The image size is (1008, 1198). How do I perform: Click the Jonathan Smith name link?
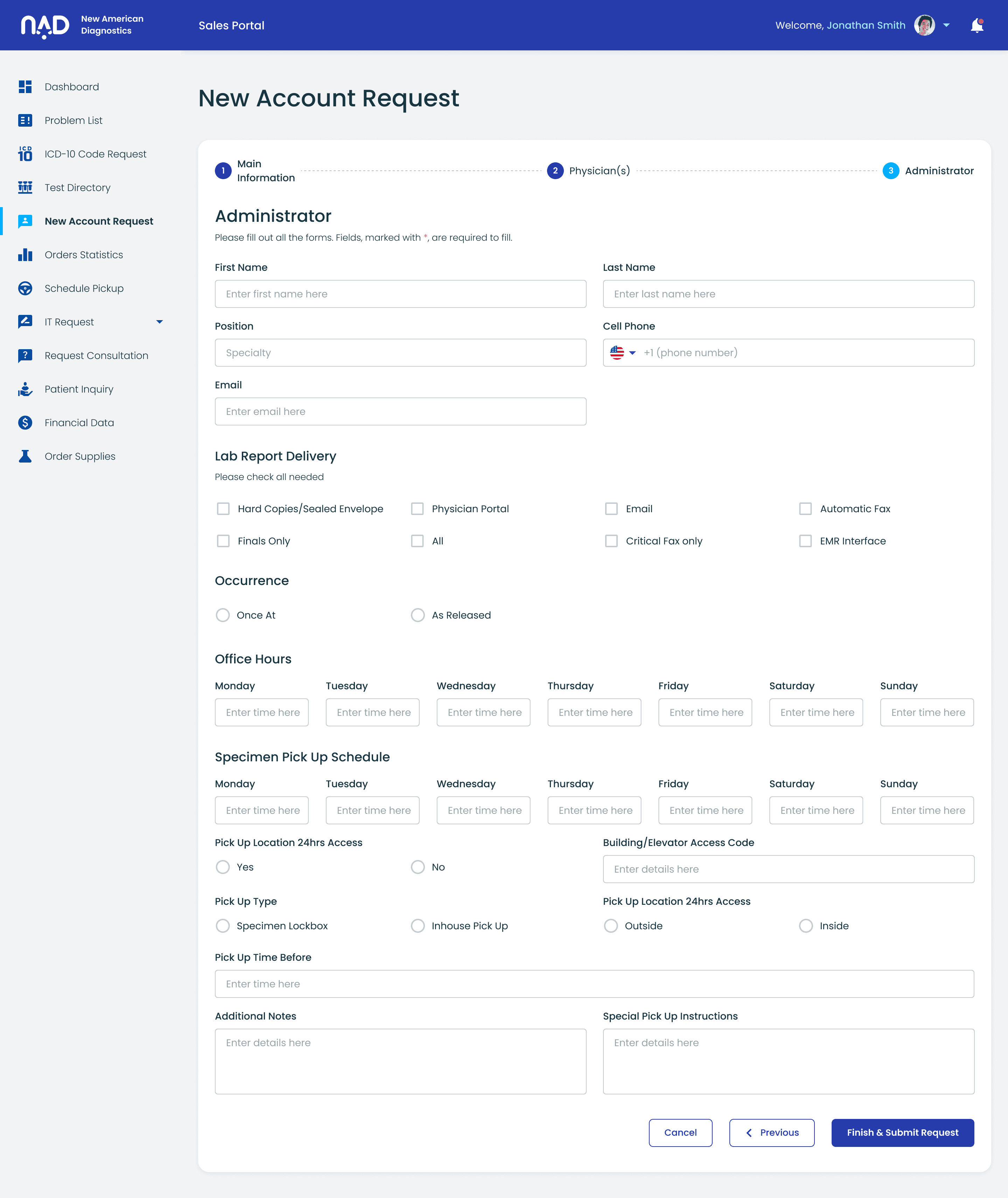pos(866,25)
